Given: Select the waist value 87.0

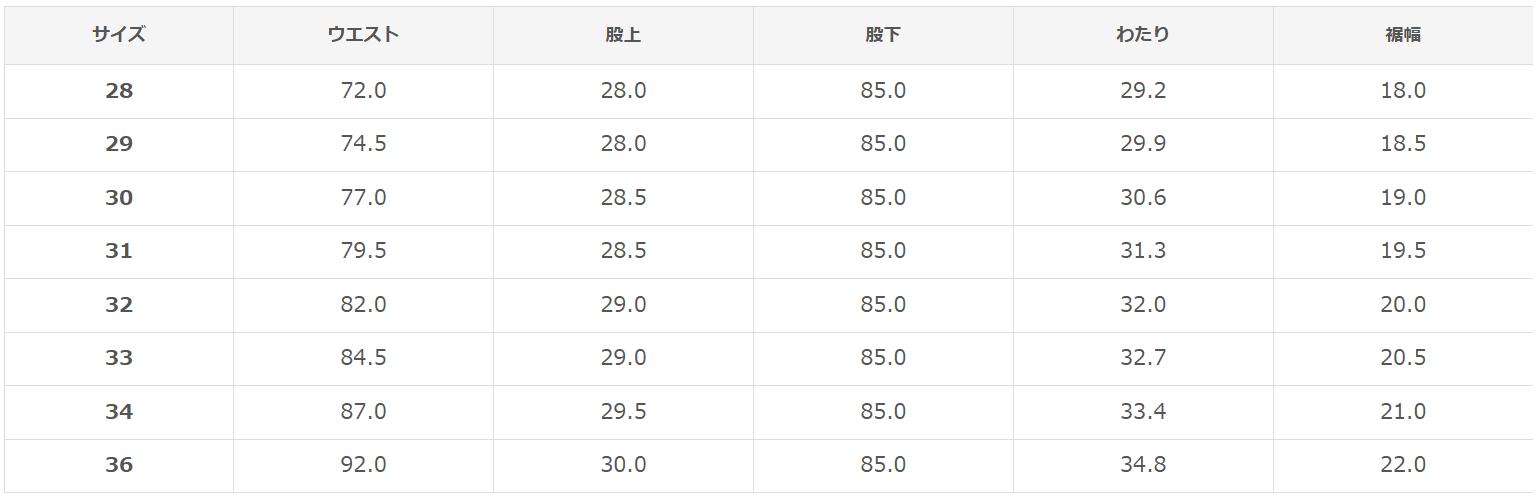Looking at the screenshot, I should 363,412.
